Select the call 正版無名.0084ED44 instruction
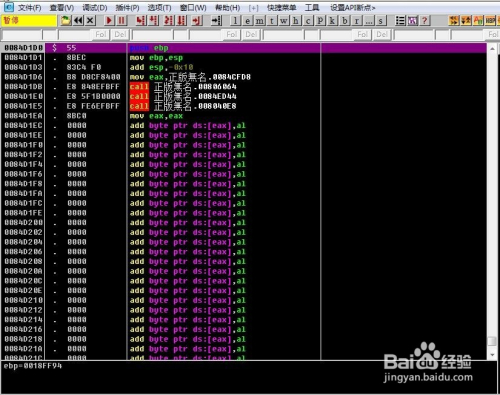The width and height of the screenshot is (500, 395). 183,96
